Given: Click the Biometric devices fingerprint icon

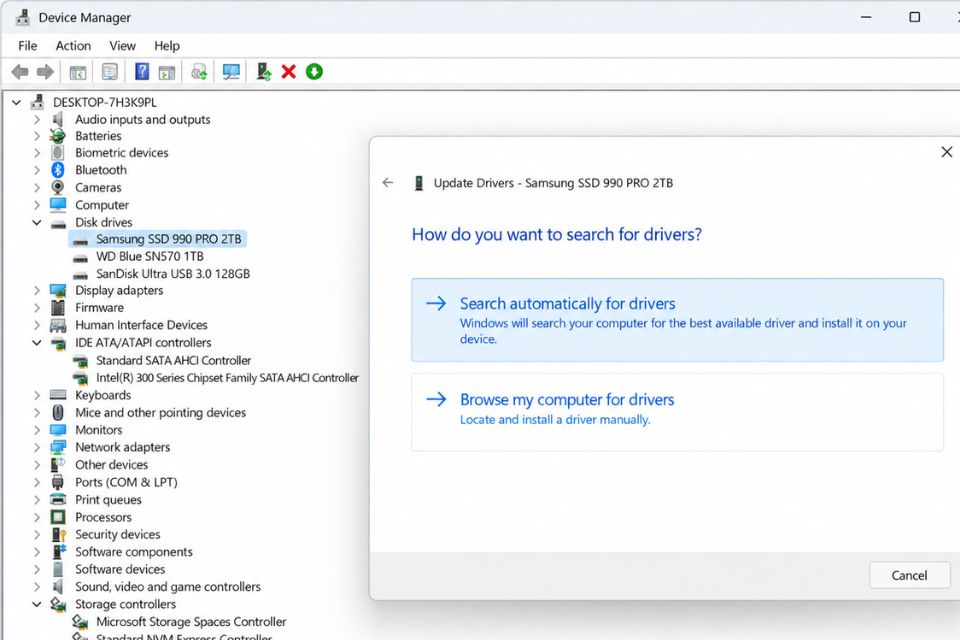Looking at the screenshot, I should pos(58,152).
